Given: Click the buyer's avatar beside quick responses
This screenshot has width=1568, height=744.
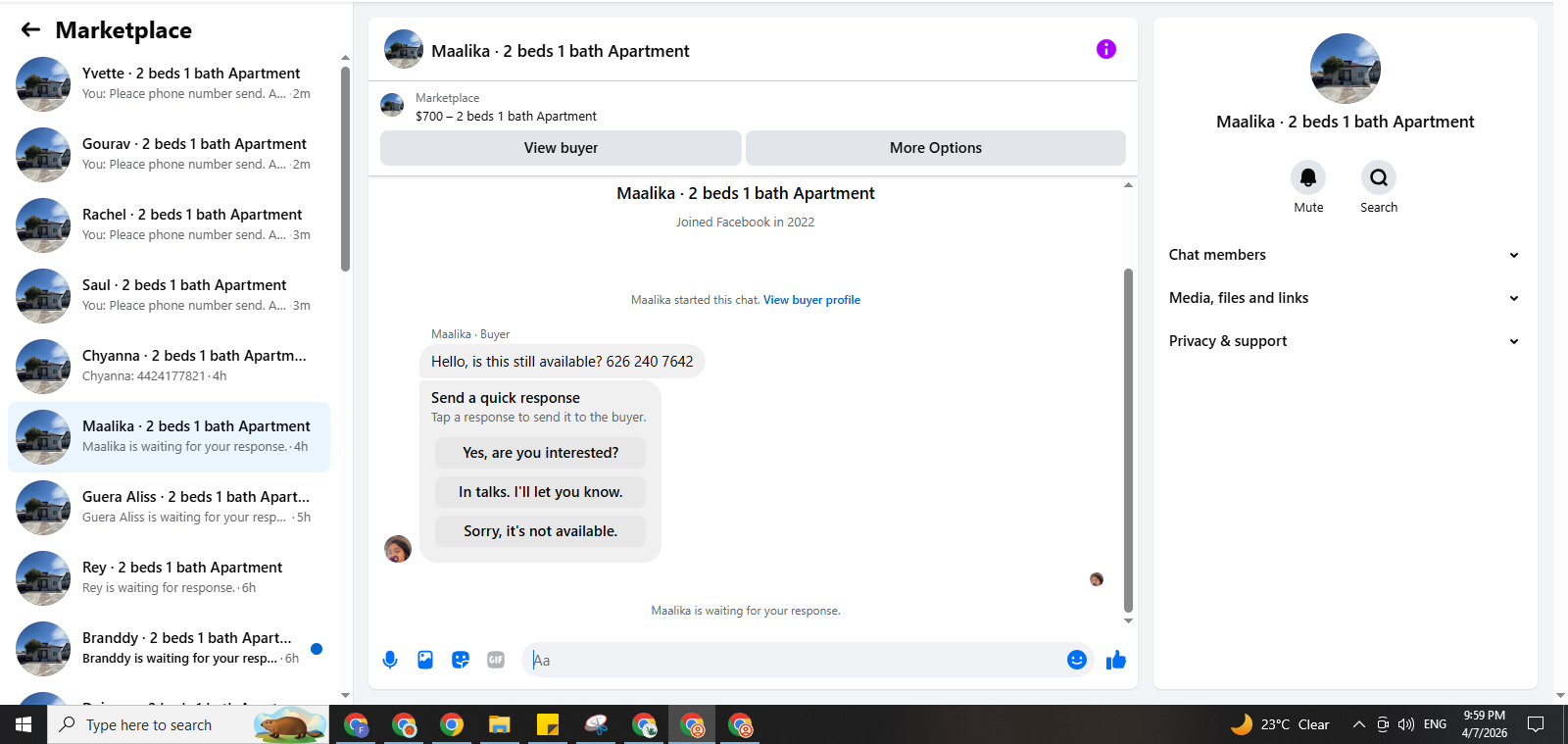Looking at the screenshot, I should point(398,549).
